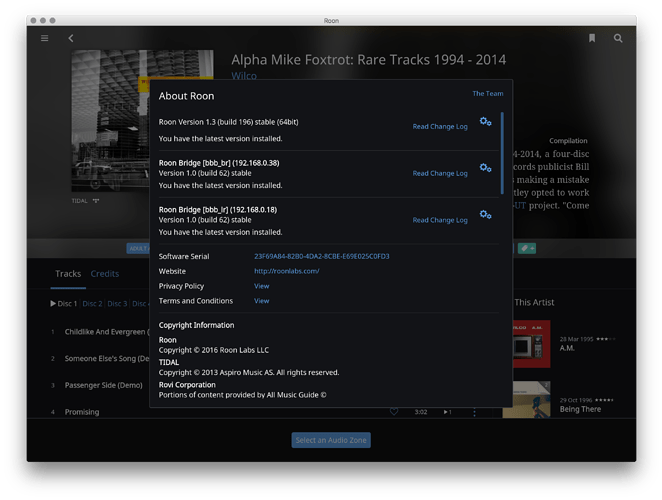Open the hamburger navigation menu
662x500 pixels.
pyautogui.click(x=44, y=38)
